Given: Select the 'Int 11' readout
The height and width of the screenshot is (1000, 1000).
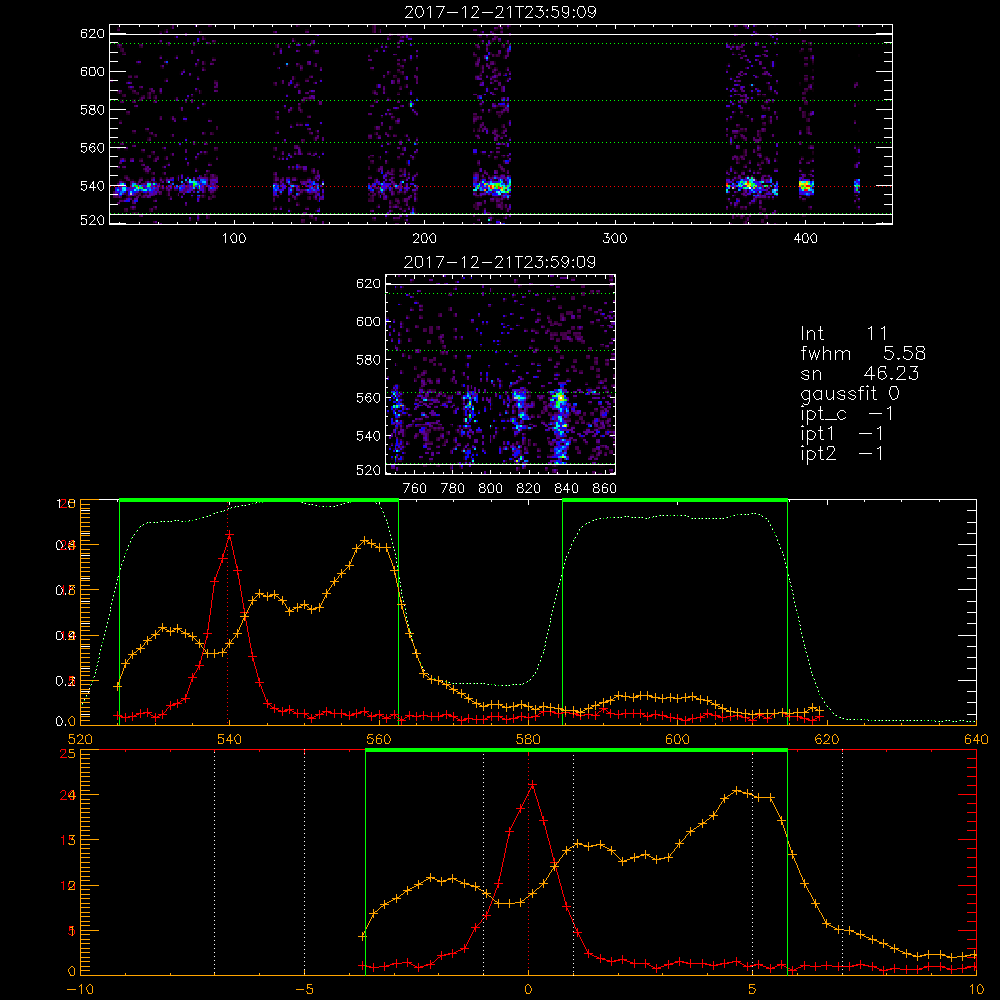Looking at the screenshot, I should pyautogui.click(x=844, y=334).
